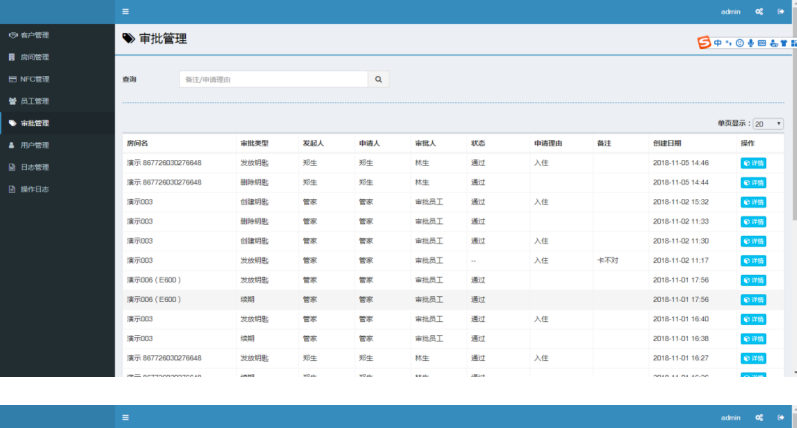Open 详情 for row dated 2018-11-05 14:46

(x=753, y=163)
